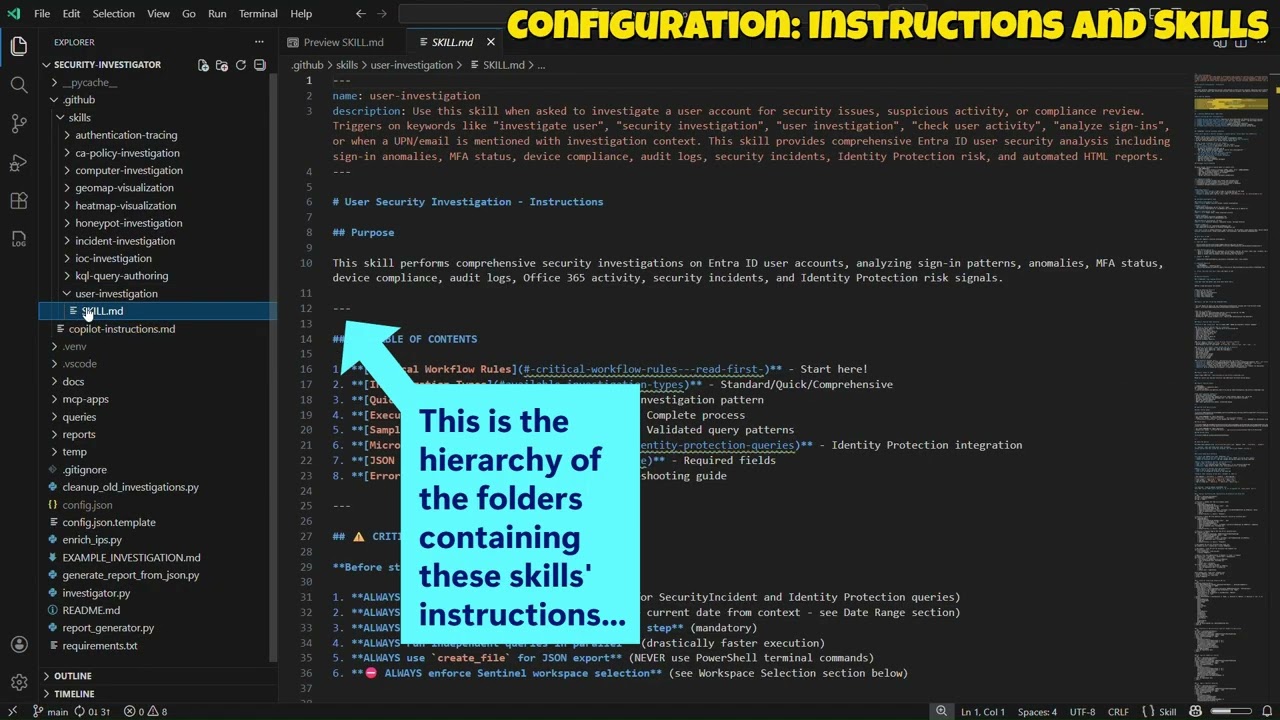Go back with the navigation arrow
The width and height of the screenshot is (1280, 720).
[361, 14]
